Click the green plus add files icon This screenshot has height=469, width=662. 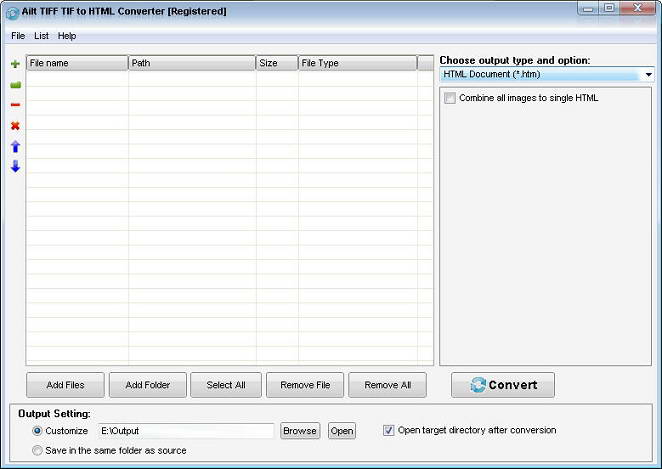click(15, 64)
